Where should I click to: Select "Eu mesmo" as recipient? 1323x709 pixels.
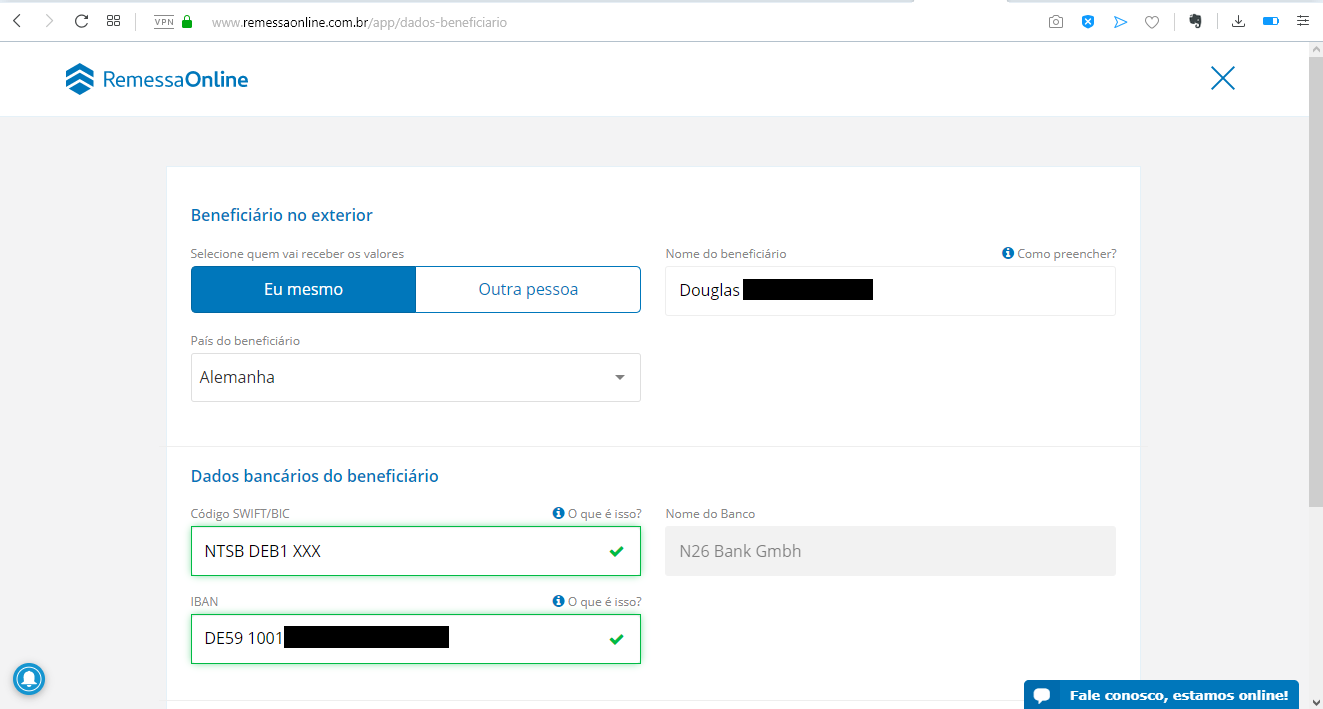click(x=303, y=289)
